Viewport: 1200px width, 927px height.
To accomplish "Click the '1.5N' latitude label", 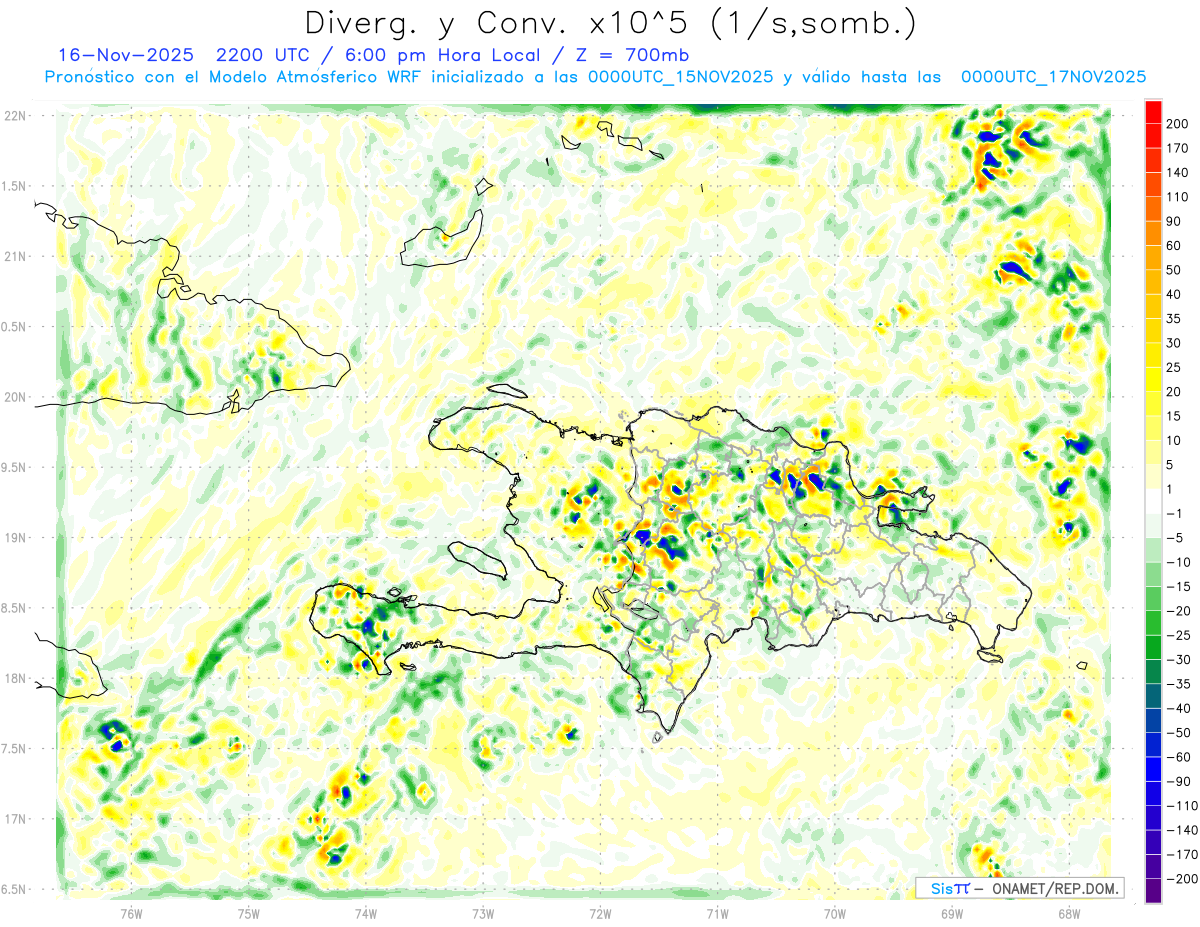I will (15, 186).
